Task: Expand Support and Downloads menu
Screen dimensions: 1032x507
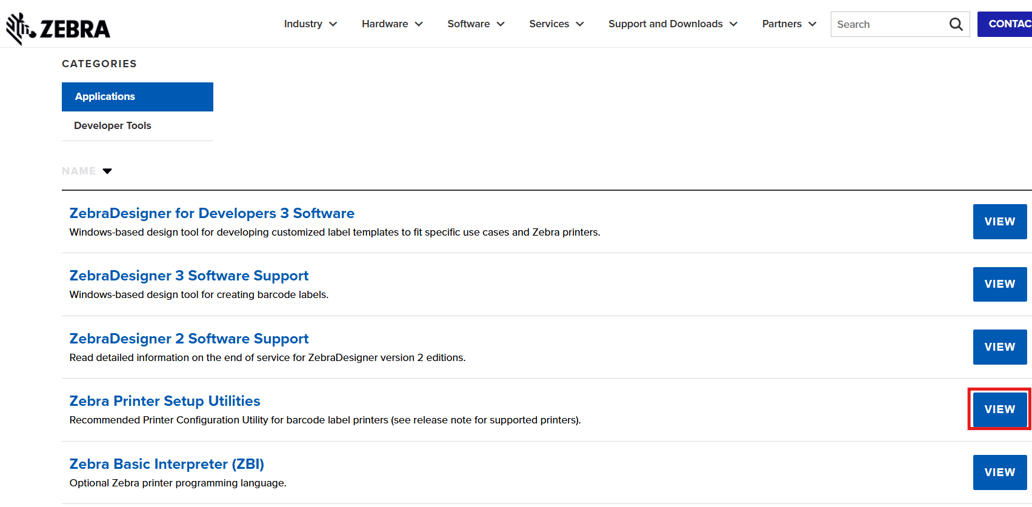Action: pyautogui.click(x=672, y=24)
